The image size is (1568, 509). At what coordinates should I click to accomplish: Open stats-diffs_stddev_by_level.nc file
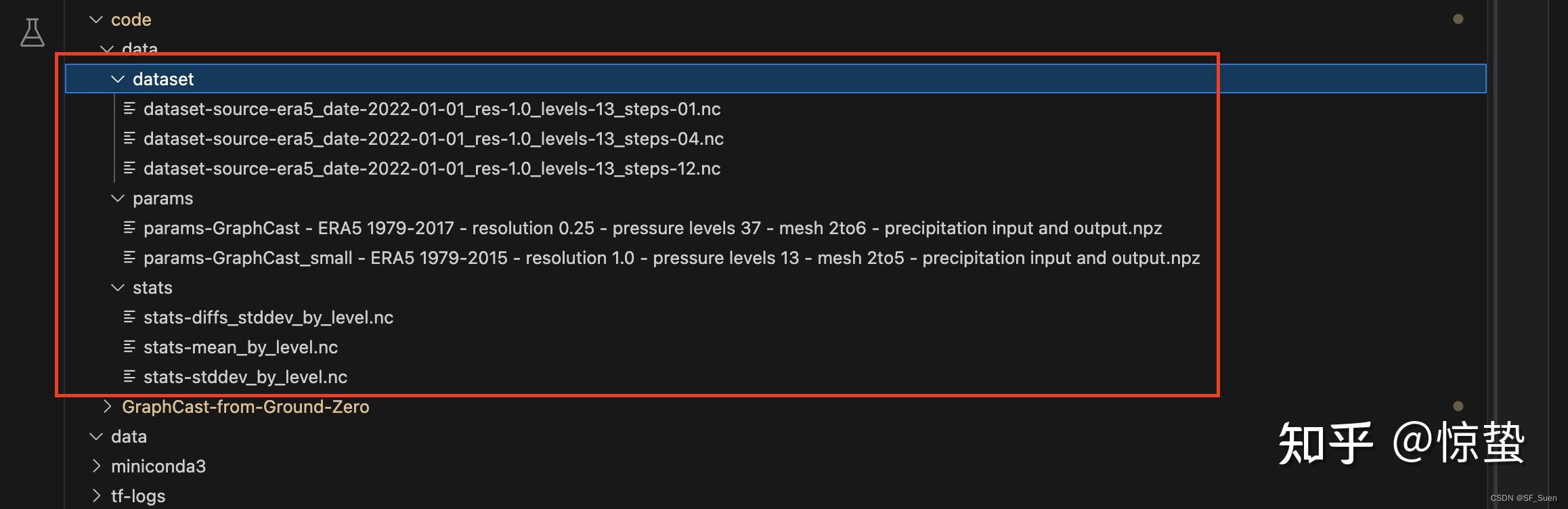[268, 317]
